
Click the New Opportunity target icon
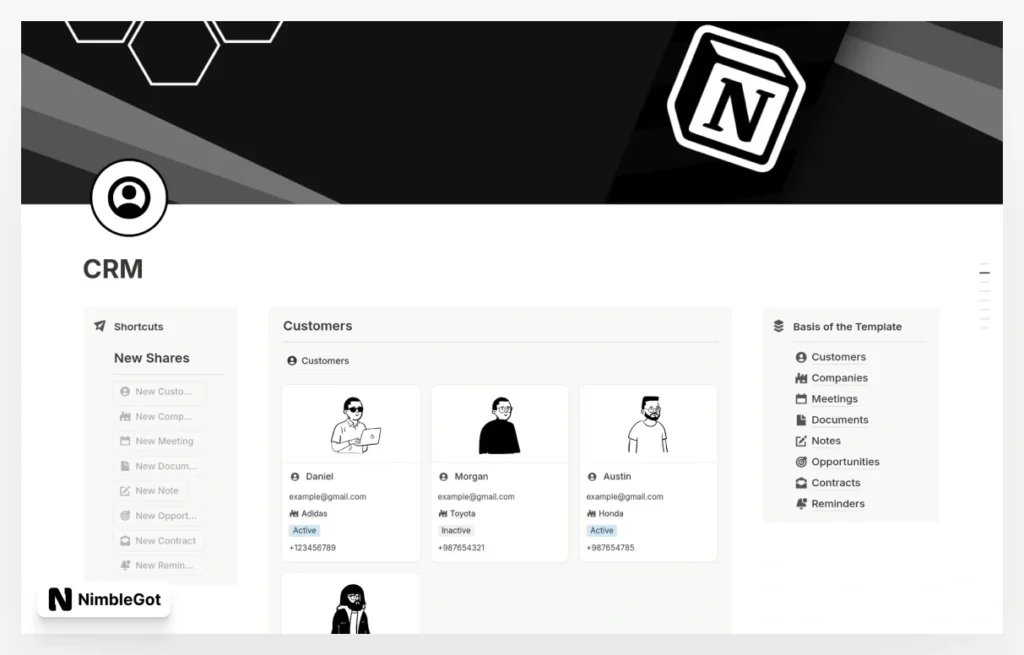[x=125, y=516]
